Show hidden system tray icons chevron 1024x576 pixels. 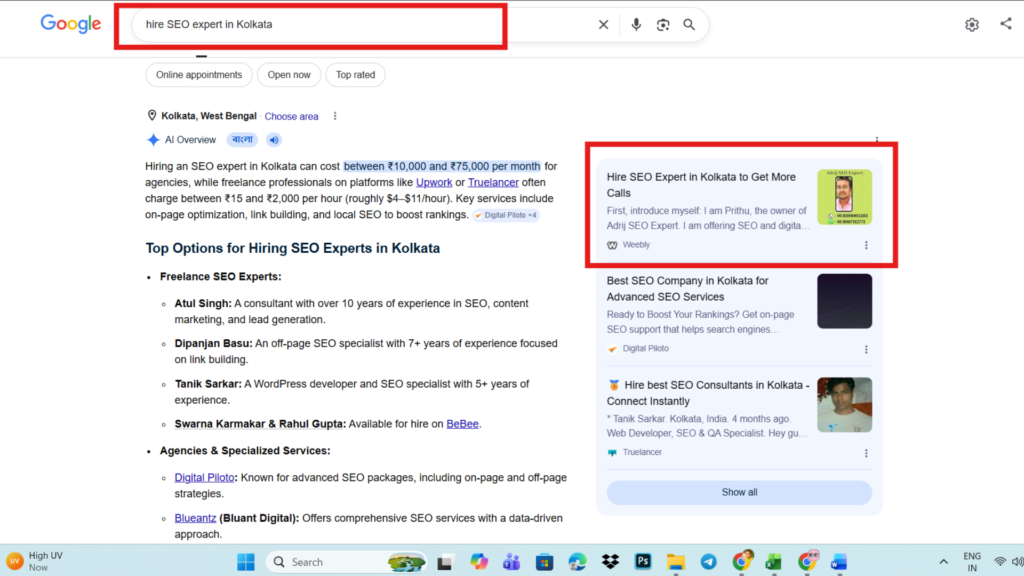click(x=943, y=562)
